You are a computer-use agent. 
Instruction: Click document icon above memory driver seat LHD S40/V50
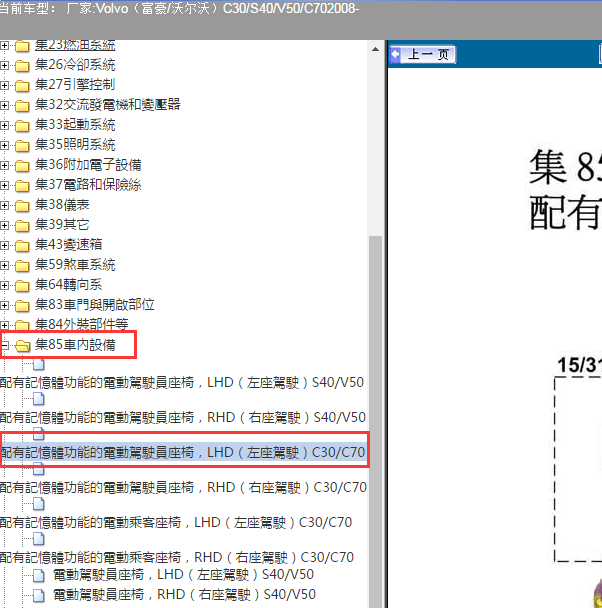click(x=38, y=364)
